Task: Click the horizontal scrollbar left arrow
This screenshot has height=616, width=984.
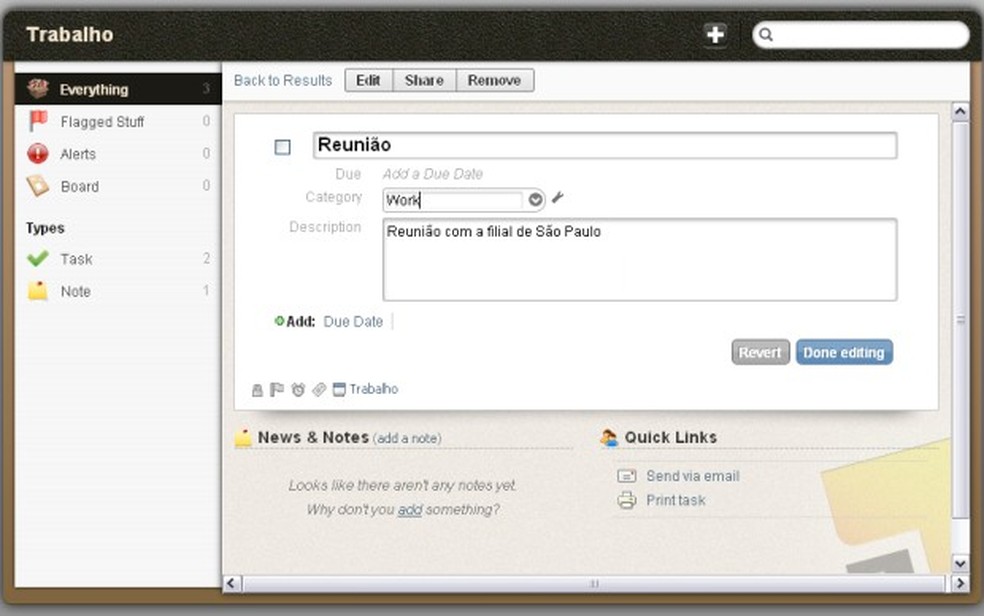Action: (231, 583)
